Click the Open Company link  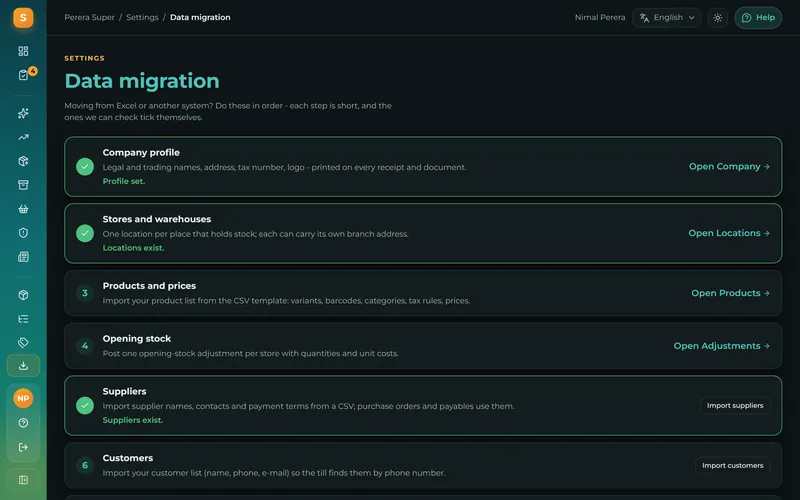point(729,166)
